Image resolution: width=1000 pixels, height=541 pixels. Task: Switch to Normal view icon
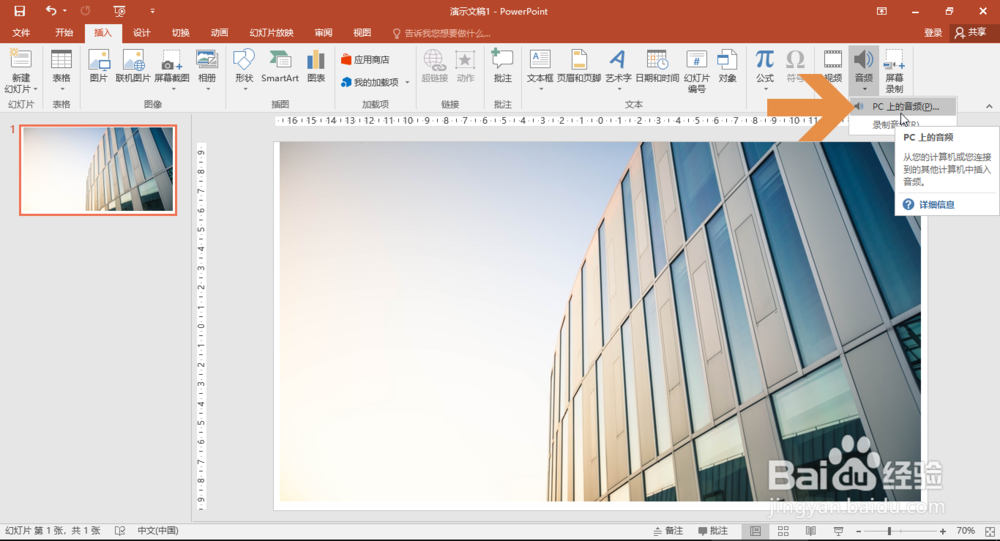(755, 531)
